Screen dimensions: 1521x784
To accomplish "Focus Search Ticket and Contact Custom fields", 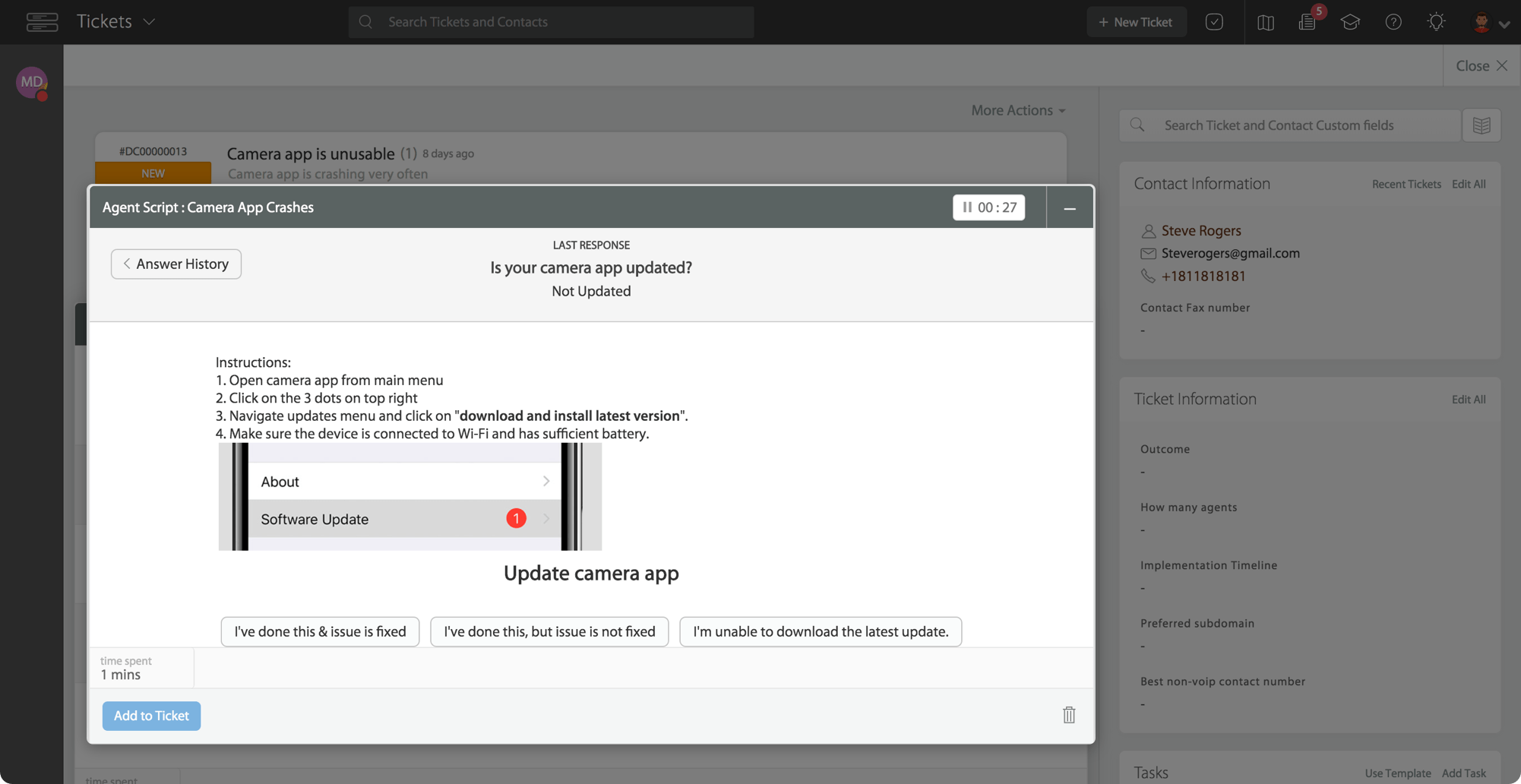I will coord(1290,125).
